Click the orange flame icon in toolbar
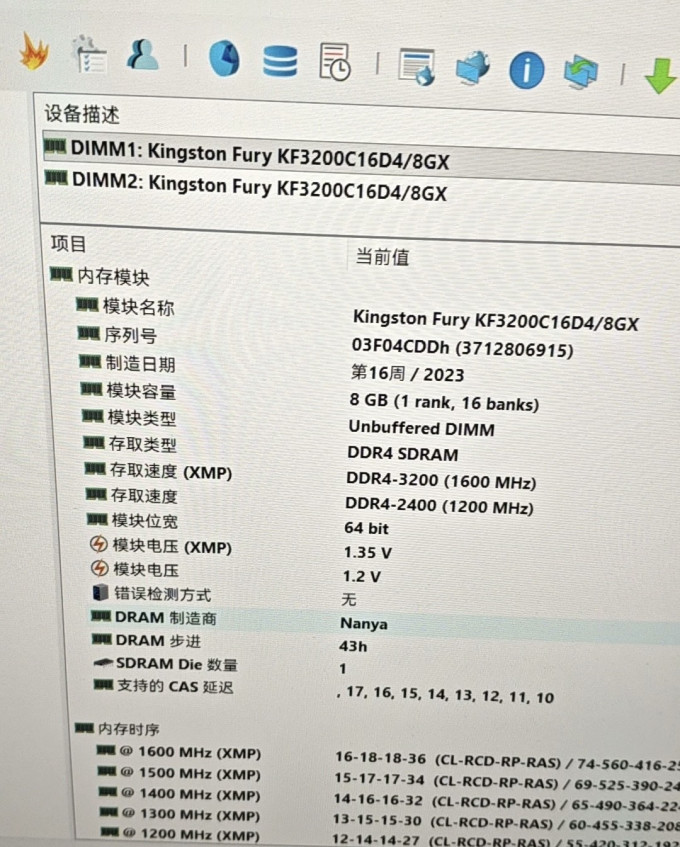680x847 pixels. pos(34,51)
